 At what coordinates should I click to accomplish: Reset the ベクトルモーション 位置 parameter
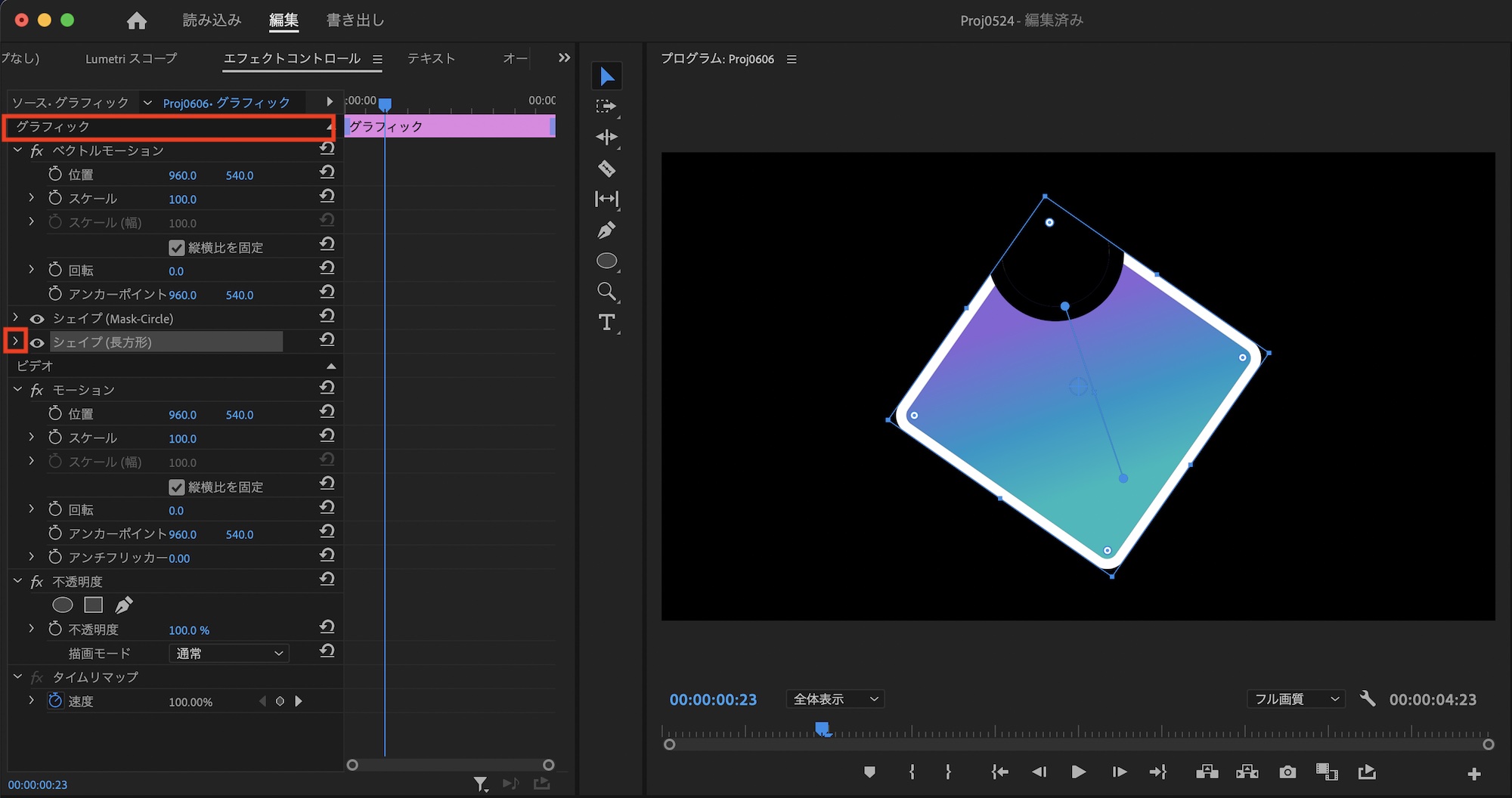pyautogui.click(x=327, y=173)
